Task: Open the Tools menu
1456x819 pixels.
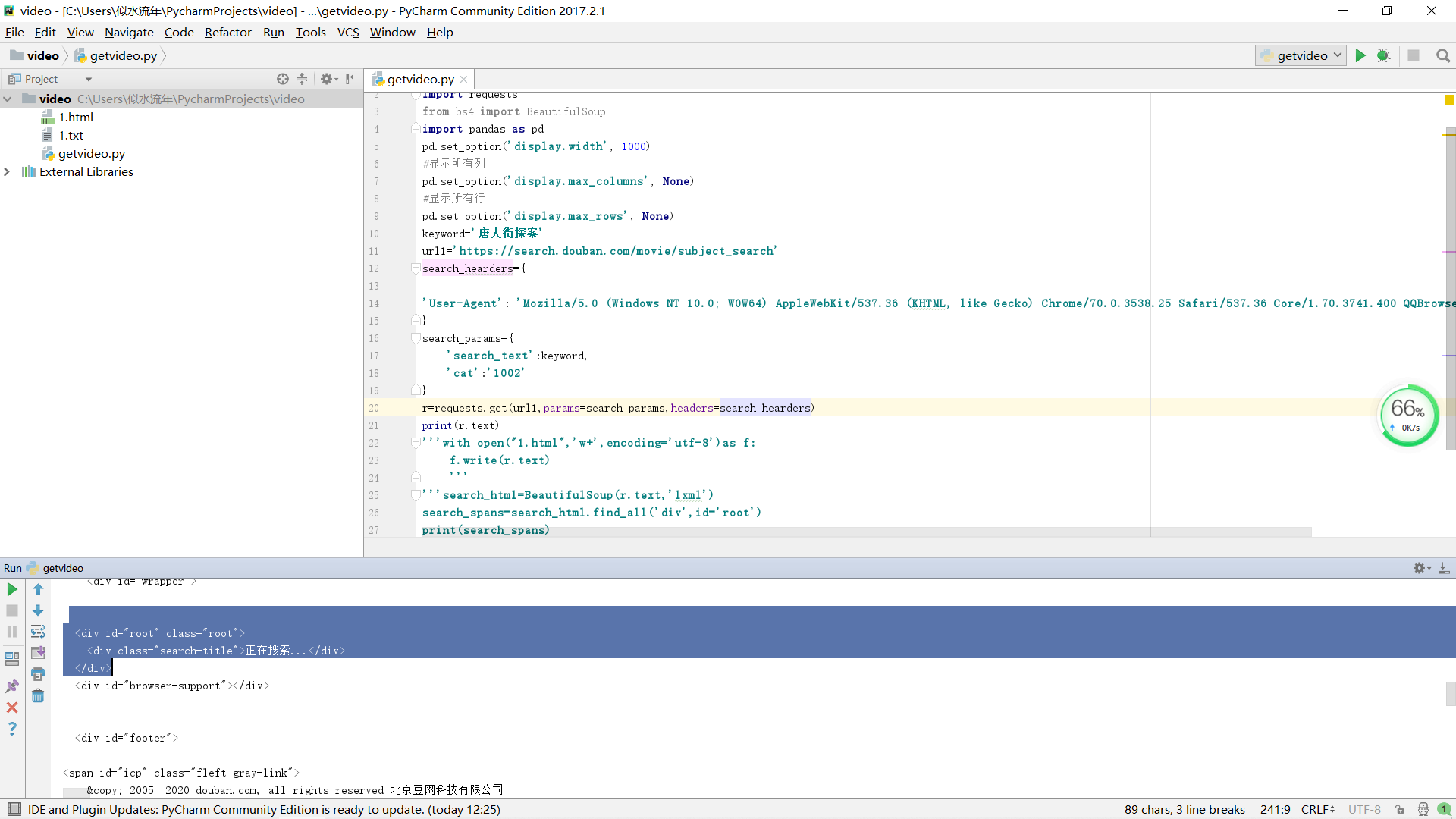Action: coord(310,32)
